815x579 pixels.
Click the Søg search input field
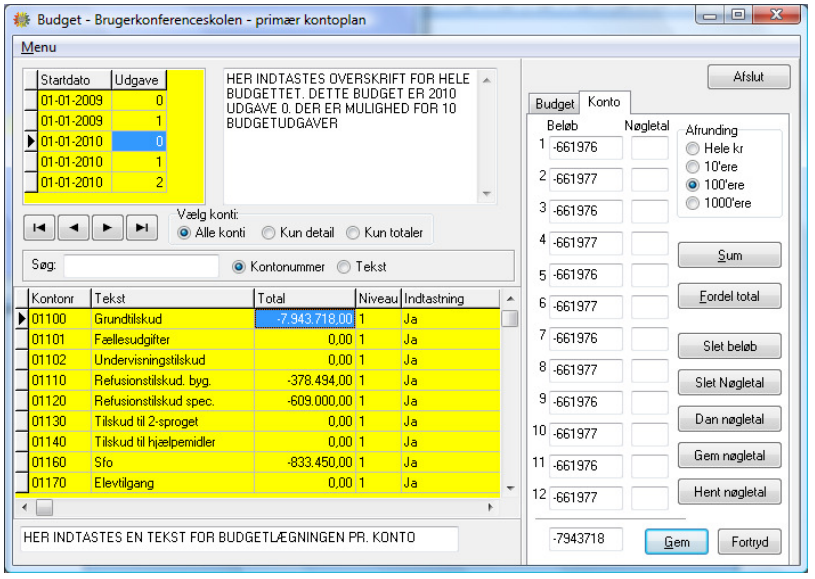141,266
